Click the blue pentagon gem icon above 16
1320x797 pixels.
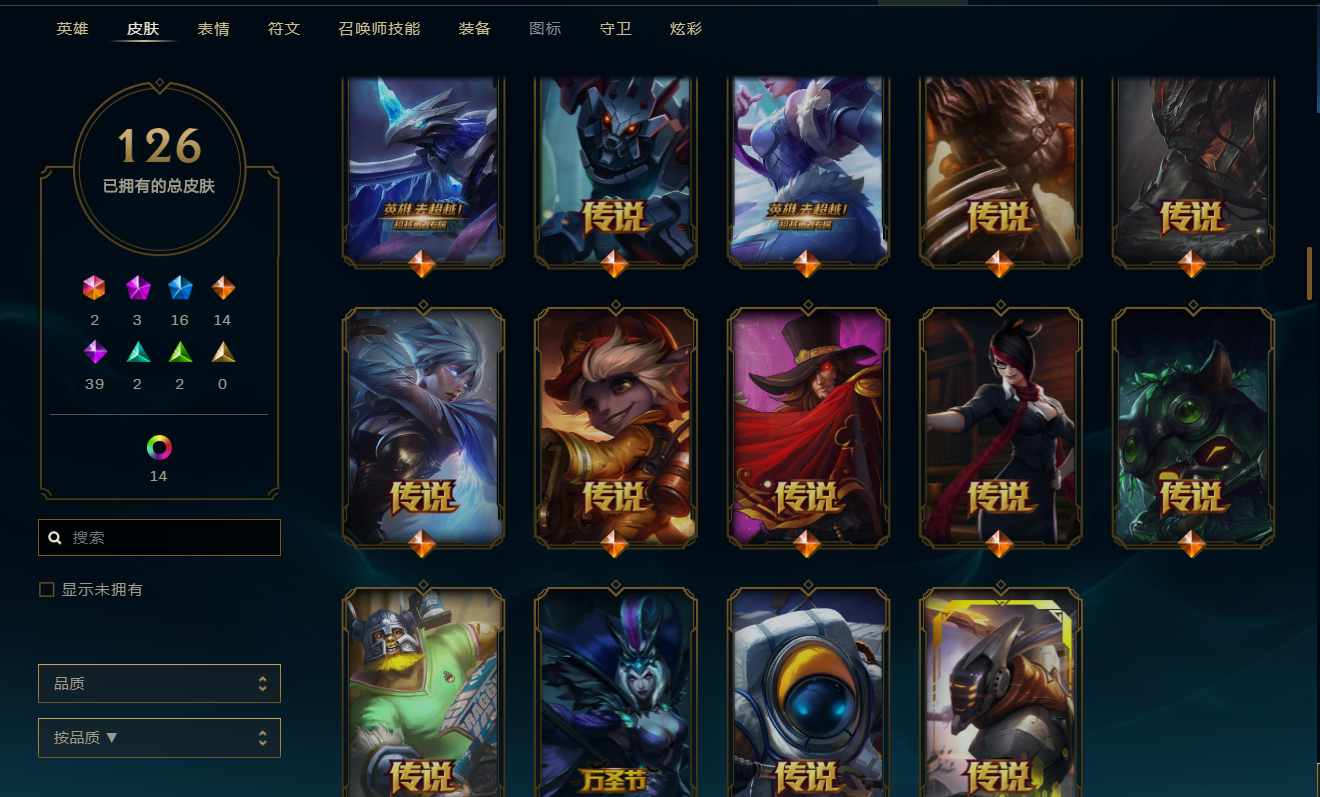click(x=180, y=288)
